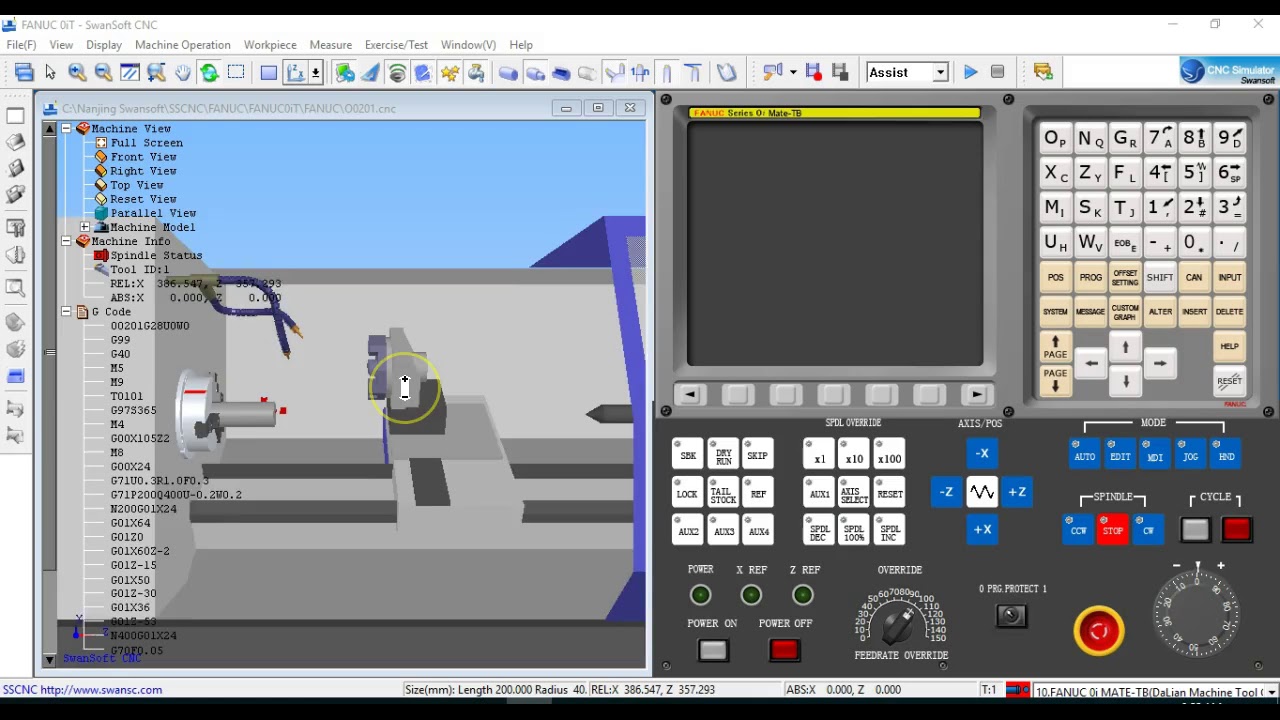1280x720 pixels.
Task: Collapse the G Code tree node
Action: point(66,311)
